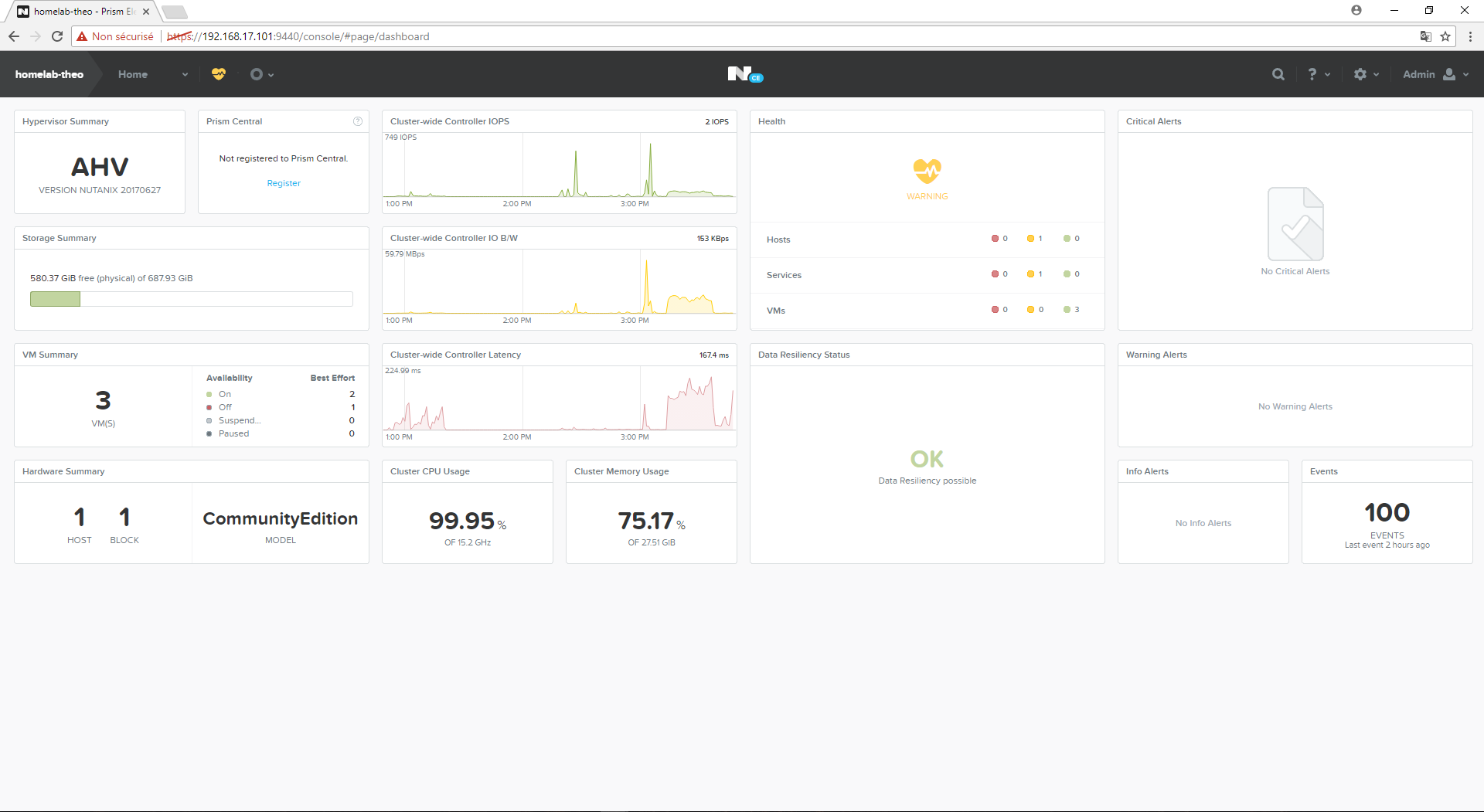Click the No Info Alerts text
This screenshot has width=1484, height=812.
(1203, 523)
